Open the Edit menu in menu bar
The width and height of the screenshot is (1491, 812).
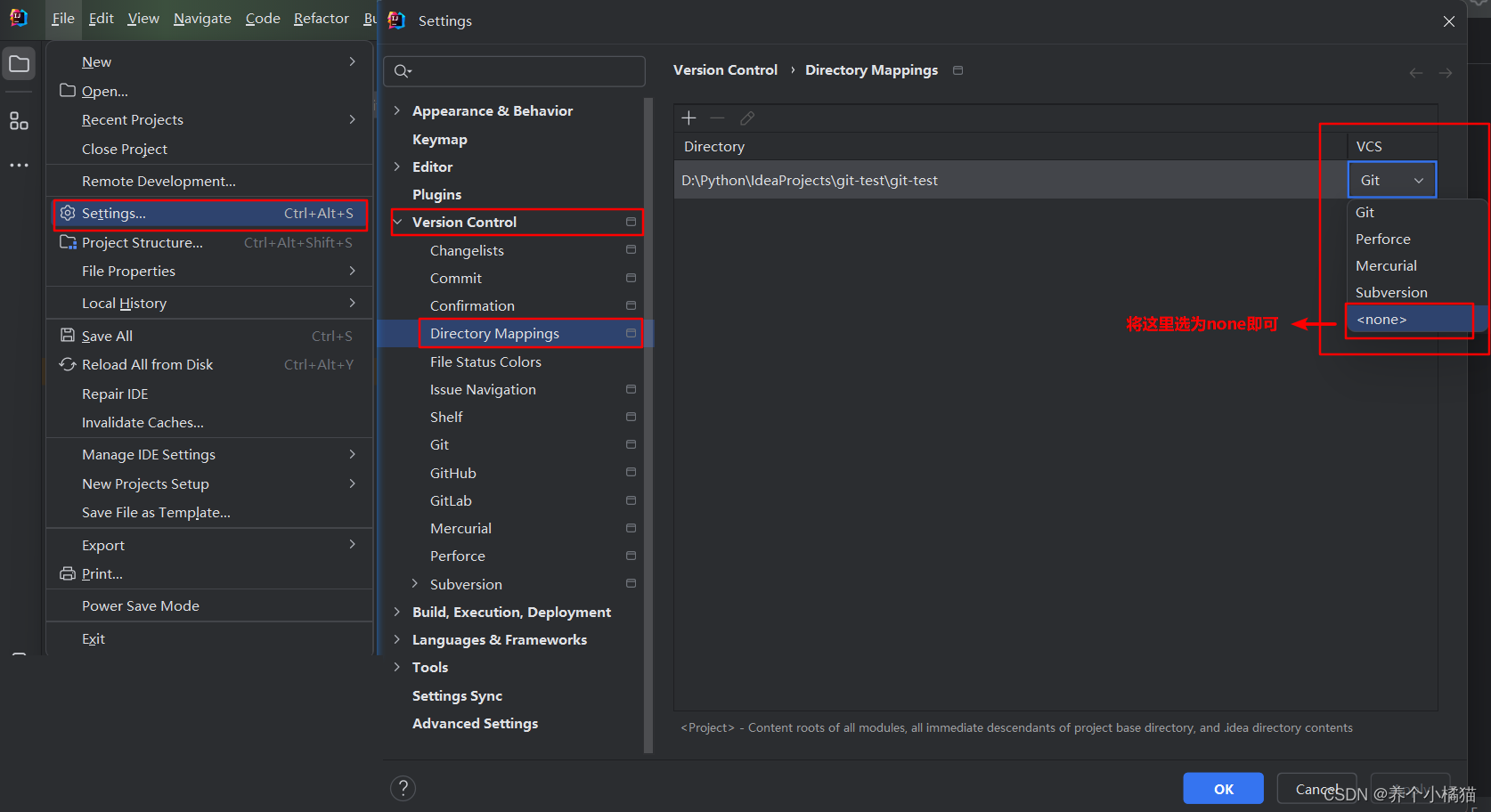click(x=102, y=19)
